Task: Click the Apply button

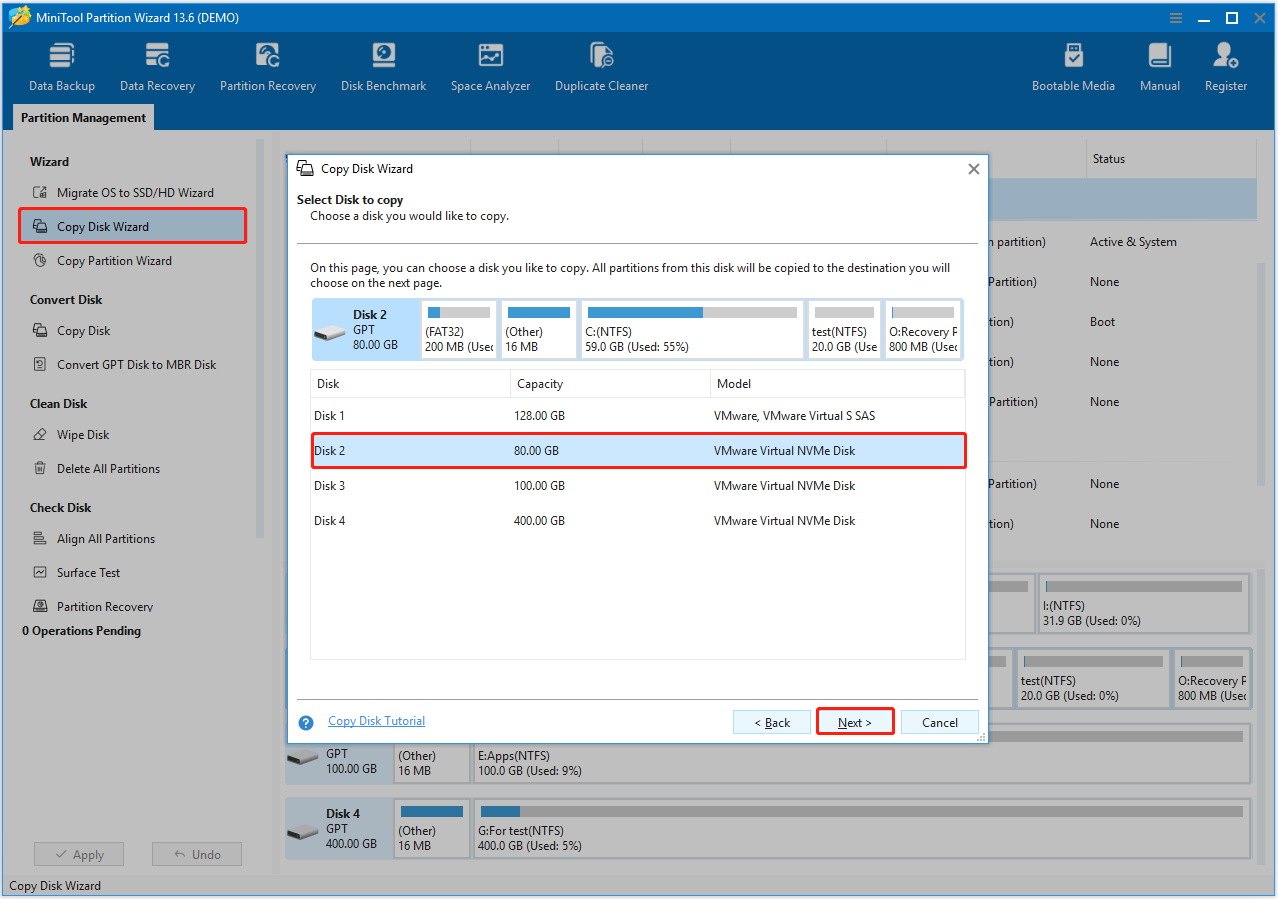Action: coord(79,855)
